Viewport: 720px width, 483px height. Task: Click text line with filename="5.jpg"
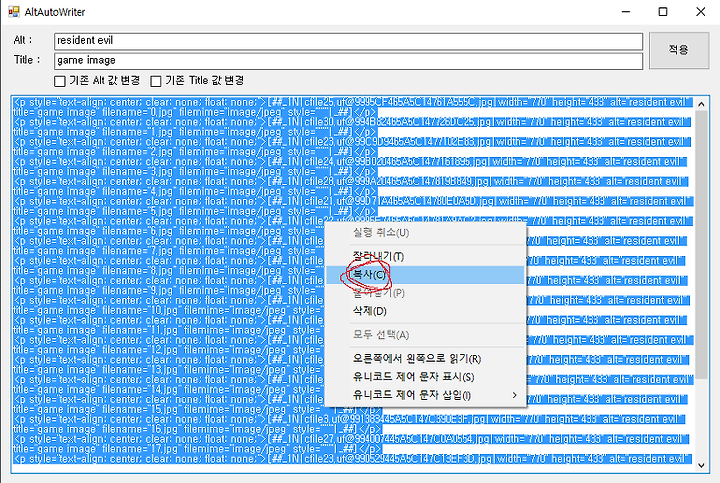tap(194, 212)
